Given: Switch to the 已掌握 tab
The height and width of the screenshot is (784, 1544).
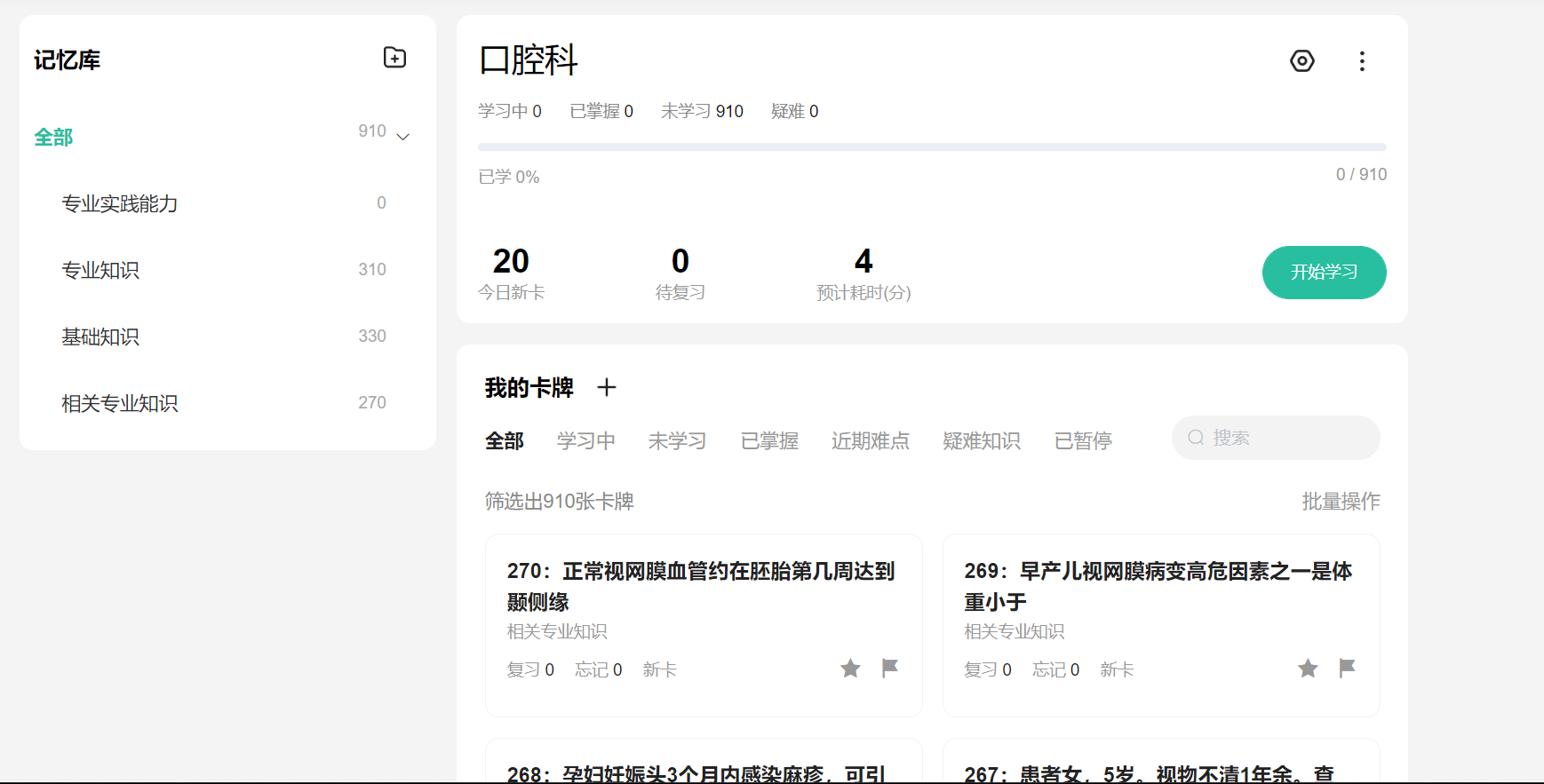Looking at the screenshot, I should pos(769,440).
